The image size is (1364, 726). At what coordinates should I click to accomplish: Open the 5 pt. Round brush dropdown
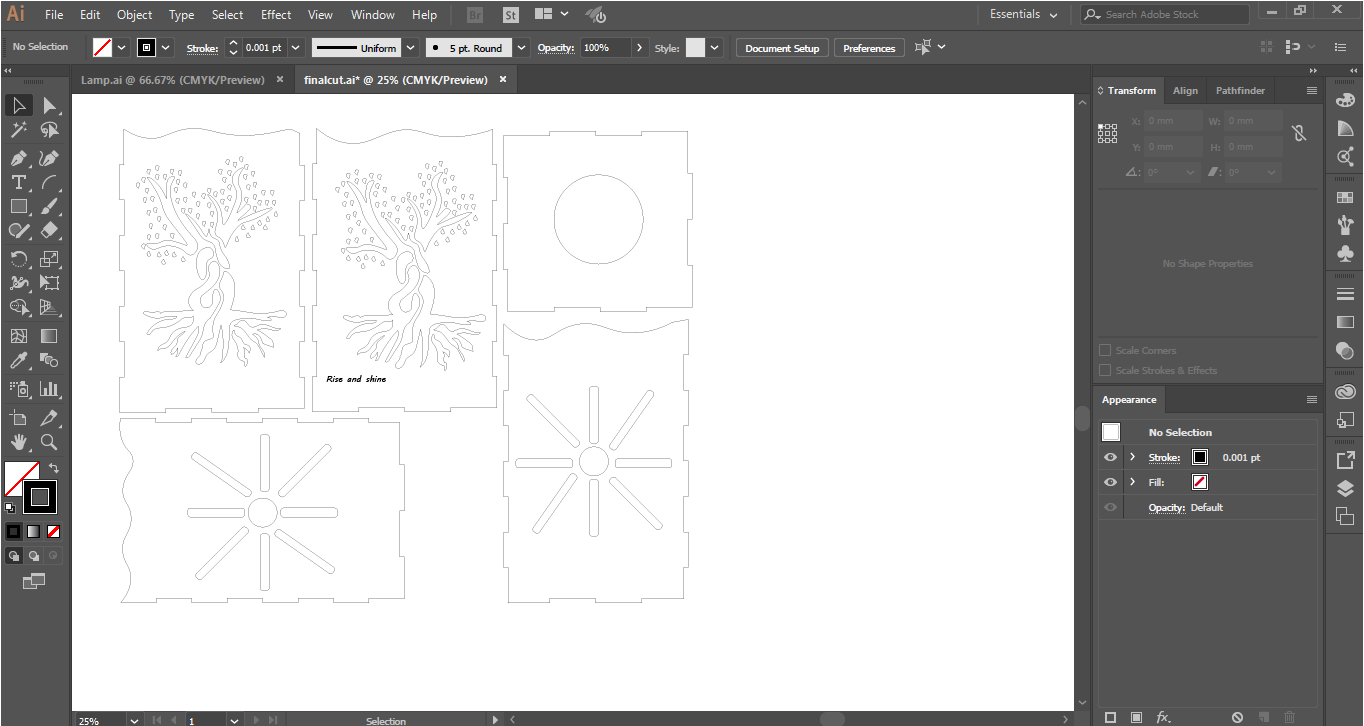click(522, 48)
